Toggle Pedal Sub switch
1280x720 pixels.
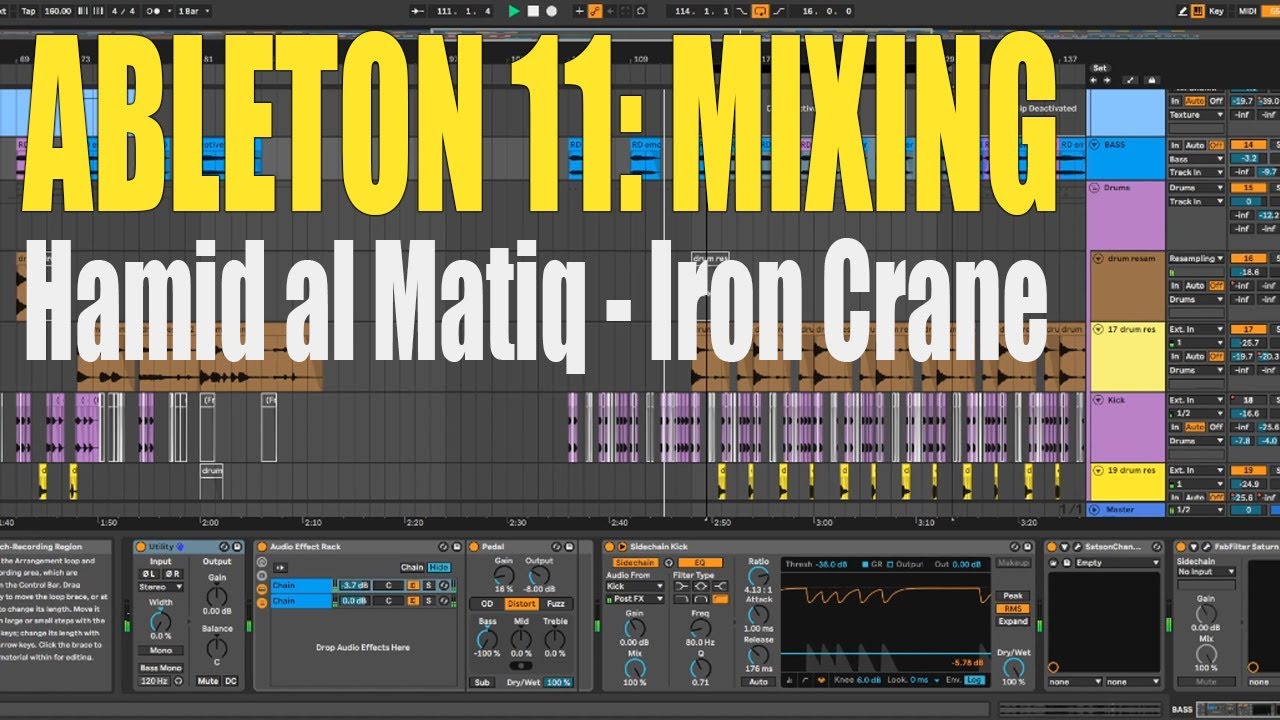click(480, 682)
